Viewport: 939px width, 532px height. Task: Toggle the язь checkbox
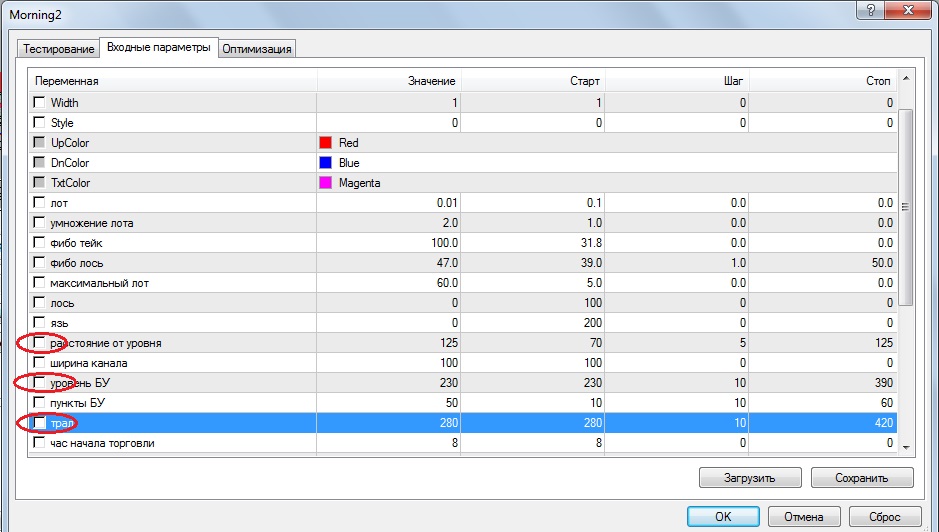coord(40,322)
